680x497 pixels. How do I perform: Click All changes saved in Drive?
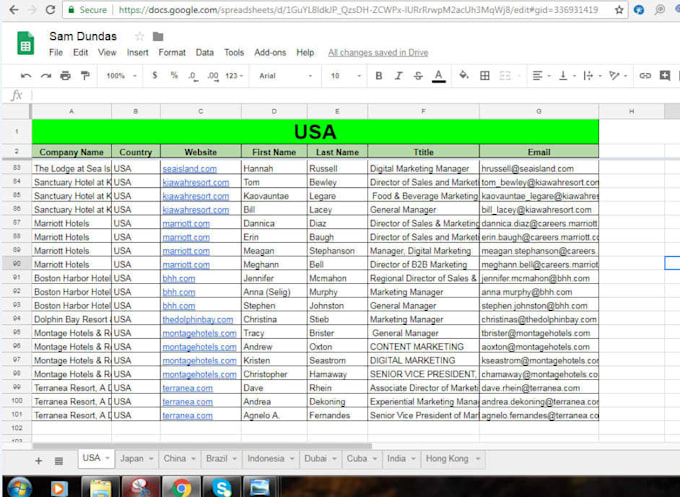(x=378, y=52)
